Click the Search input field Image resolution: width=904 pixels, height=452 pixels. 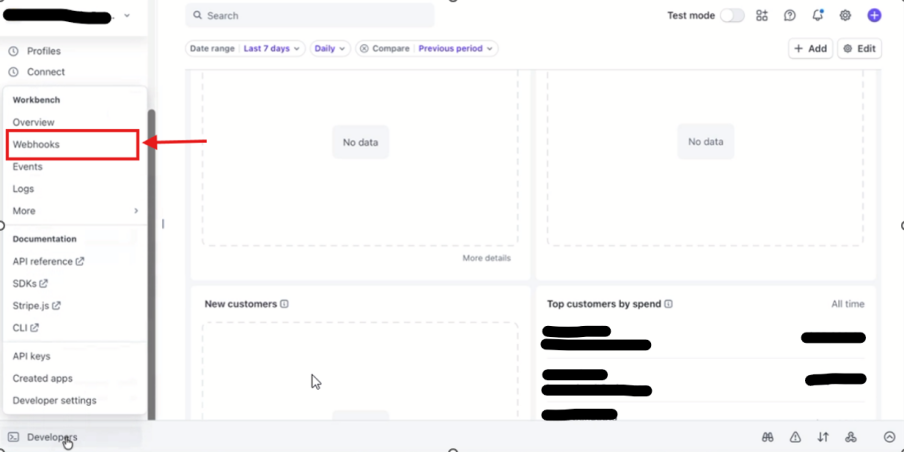(310, 16)
